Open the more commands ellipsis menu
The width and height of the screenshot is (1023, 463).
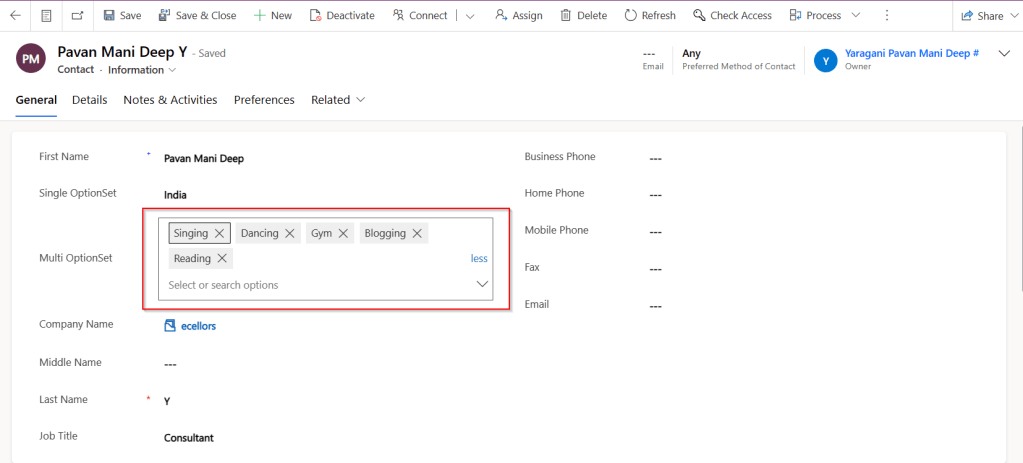click(x=887, y=15)
